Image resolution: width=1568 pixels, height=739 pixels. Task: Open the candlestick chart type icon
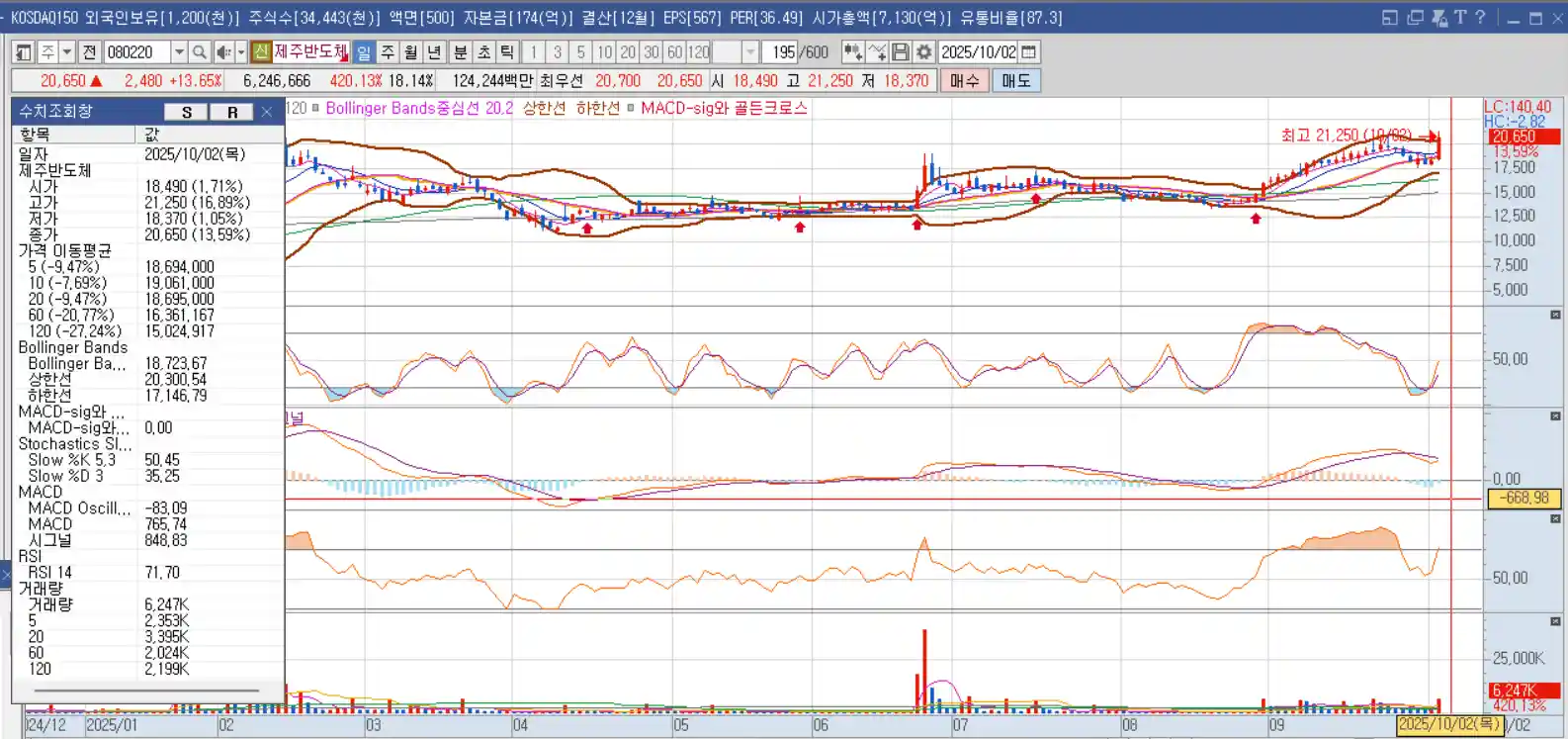tap(853, 51)
